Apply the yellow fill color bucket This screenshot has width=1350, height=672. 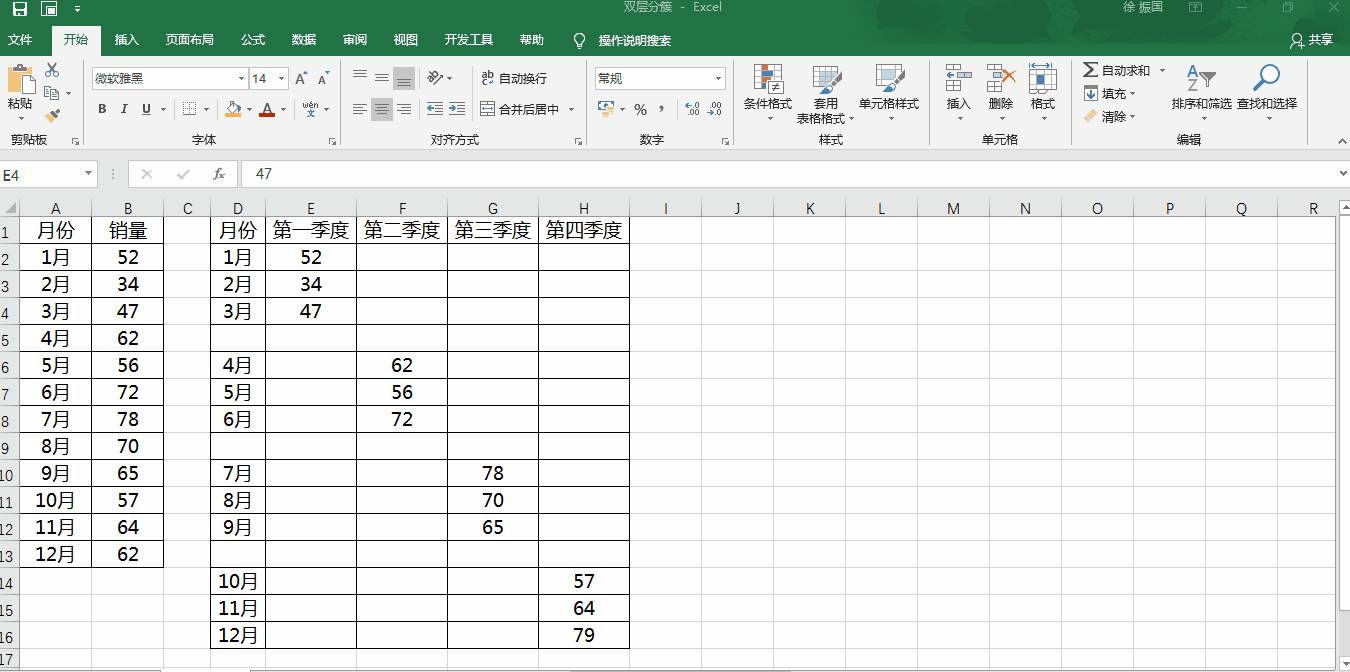(x=233, y=109)
